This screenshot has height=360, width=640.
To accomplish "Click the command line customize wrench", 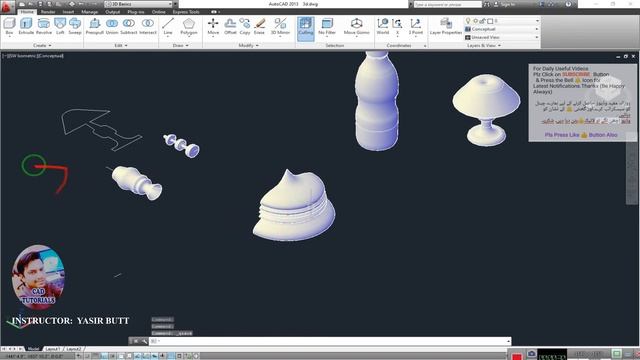I will [144, 341].
